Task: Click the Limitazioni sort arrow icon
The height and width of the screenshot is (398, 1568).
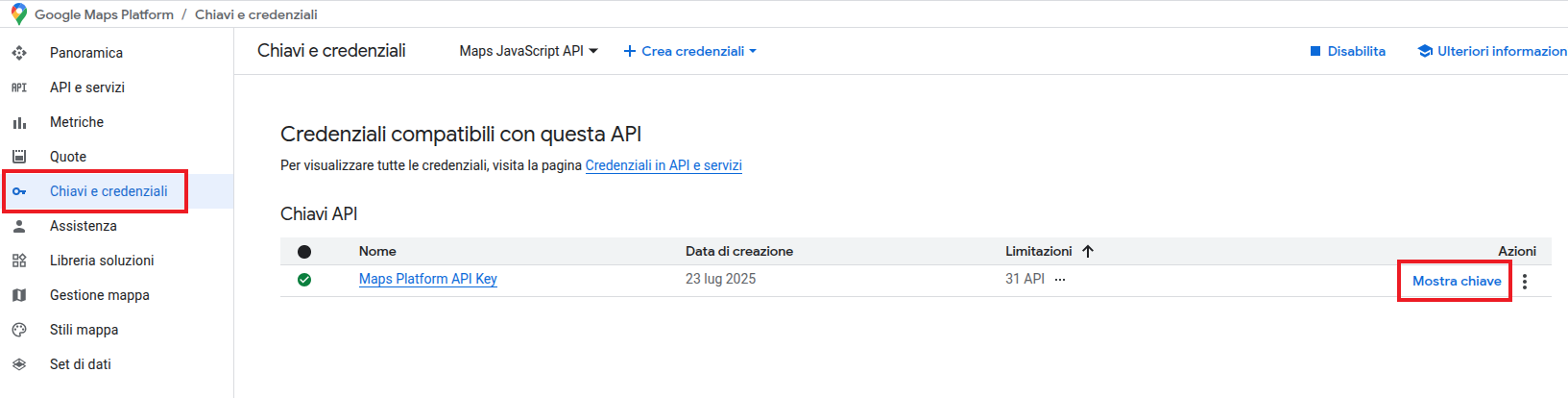Action: (1088, 251)
